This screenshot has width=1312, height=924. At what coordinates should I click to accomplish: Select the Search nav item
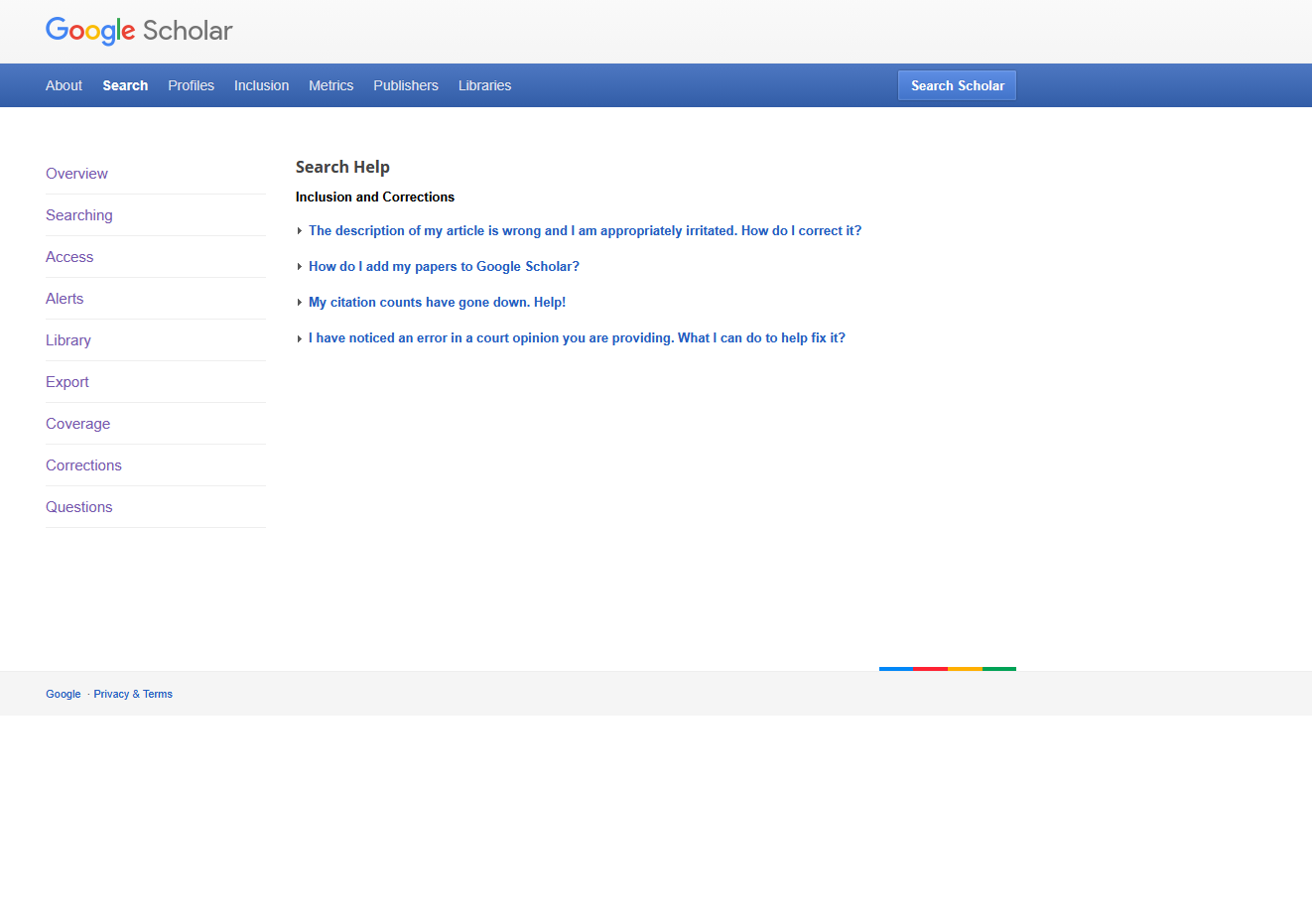(x=125, y=85)
